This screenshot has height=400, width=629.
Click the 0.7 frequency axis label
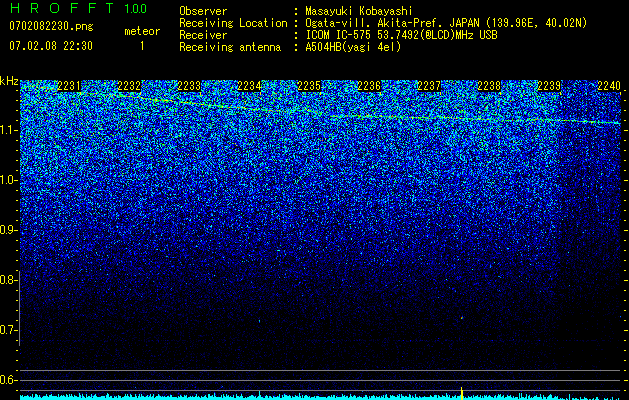coord(8,330)
